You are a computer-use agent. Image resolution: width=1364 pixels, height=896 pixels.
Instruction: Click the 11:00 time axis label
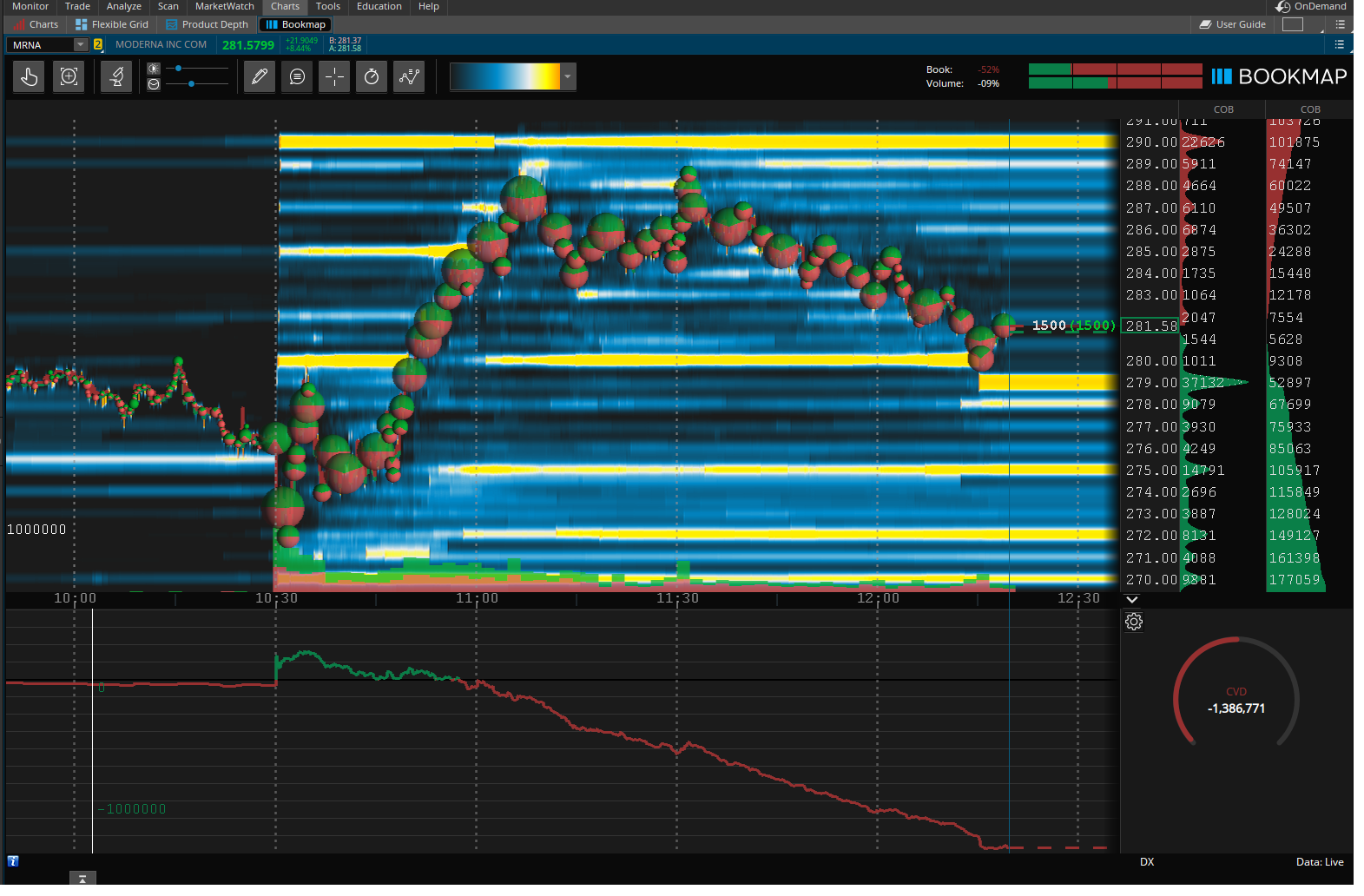tap(477, 598)
